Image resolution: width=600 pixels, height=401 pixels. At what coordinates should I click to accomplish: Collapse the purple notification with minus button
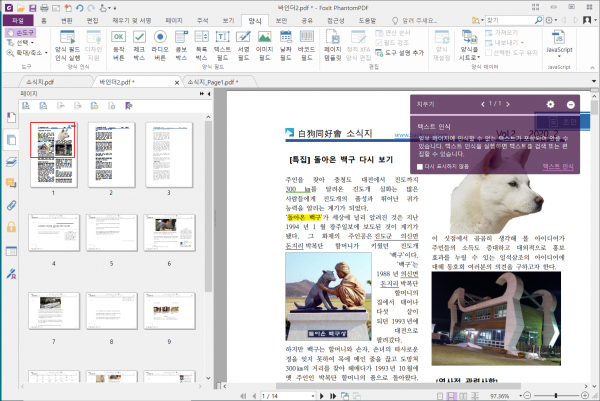[x=571, y=104]
